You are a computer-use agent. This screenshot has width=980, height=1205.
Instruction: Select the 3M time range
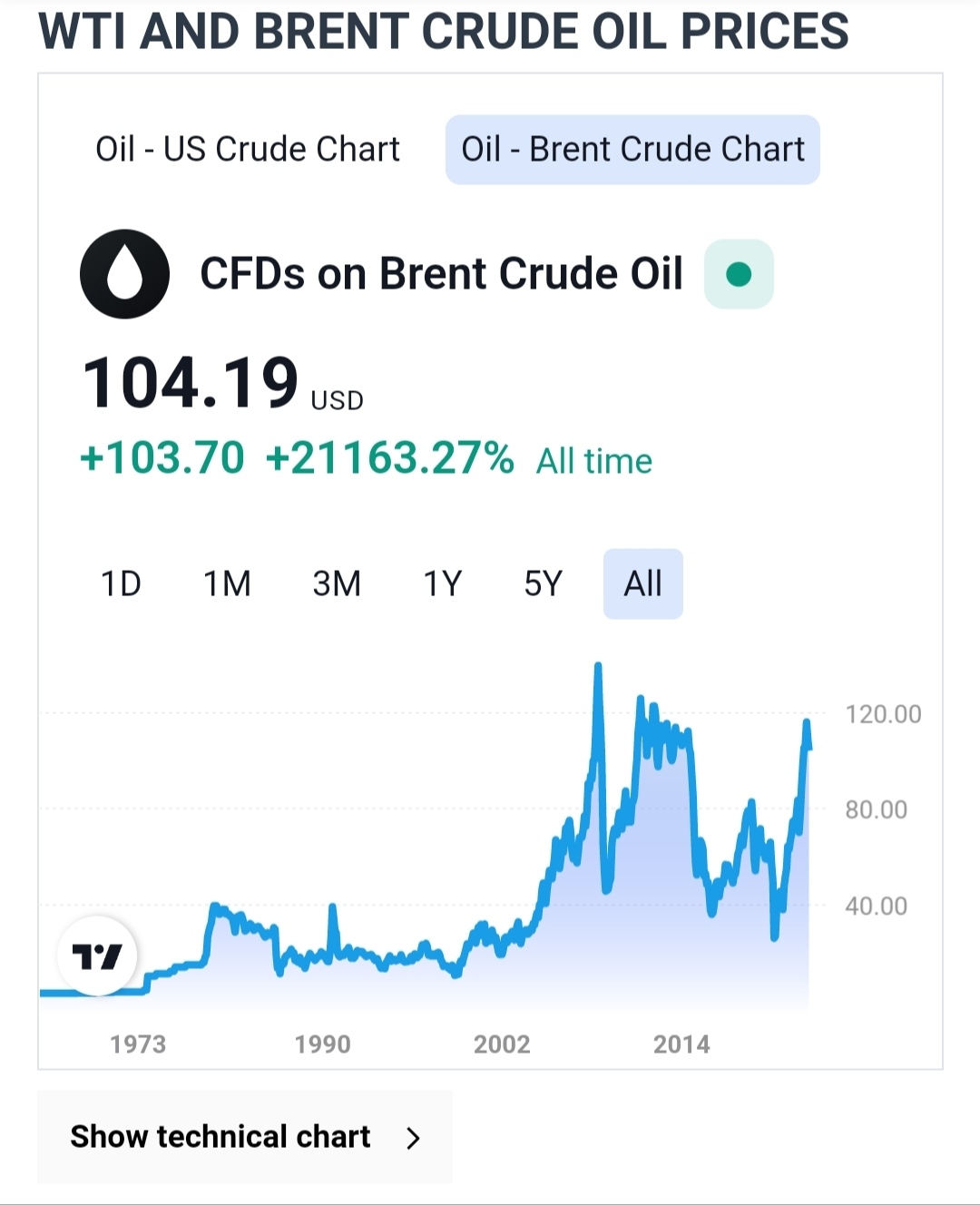point(337,583)
